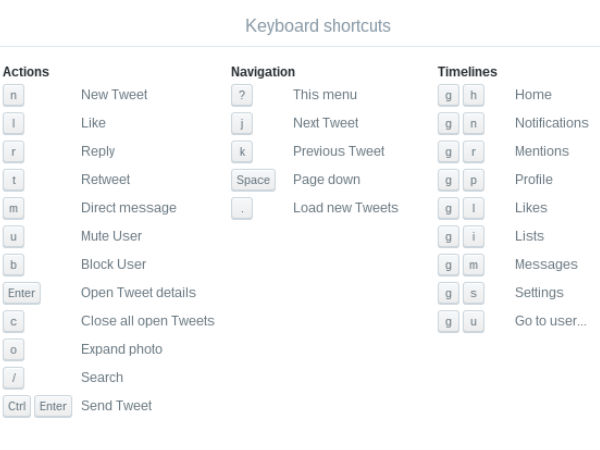Image resolution: width=600 pixels, height=450 pixels.
Task: Click the 'Send Tweet' shortcut label
Action: tap(116, 406)
